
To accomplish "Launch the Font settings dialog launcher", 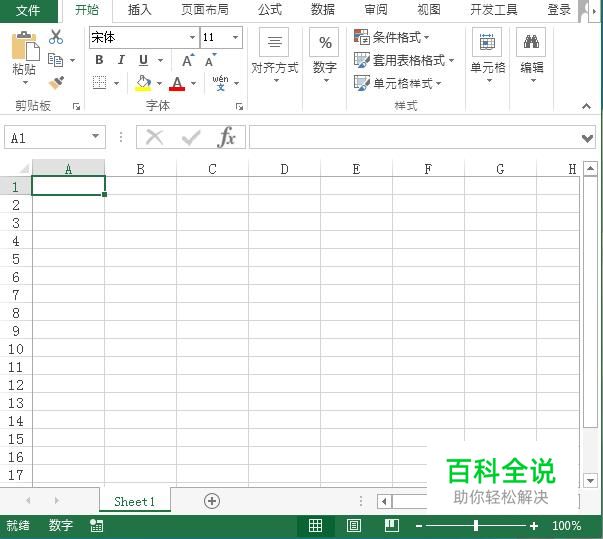I will [x=239, y=106].
